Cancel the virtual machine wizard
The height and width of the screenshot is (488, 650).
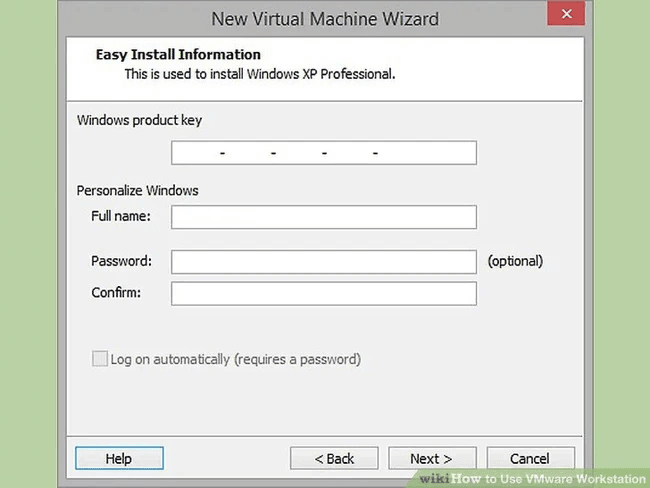531,458
